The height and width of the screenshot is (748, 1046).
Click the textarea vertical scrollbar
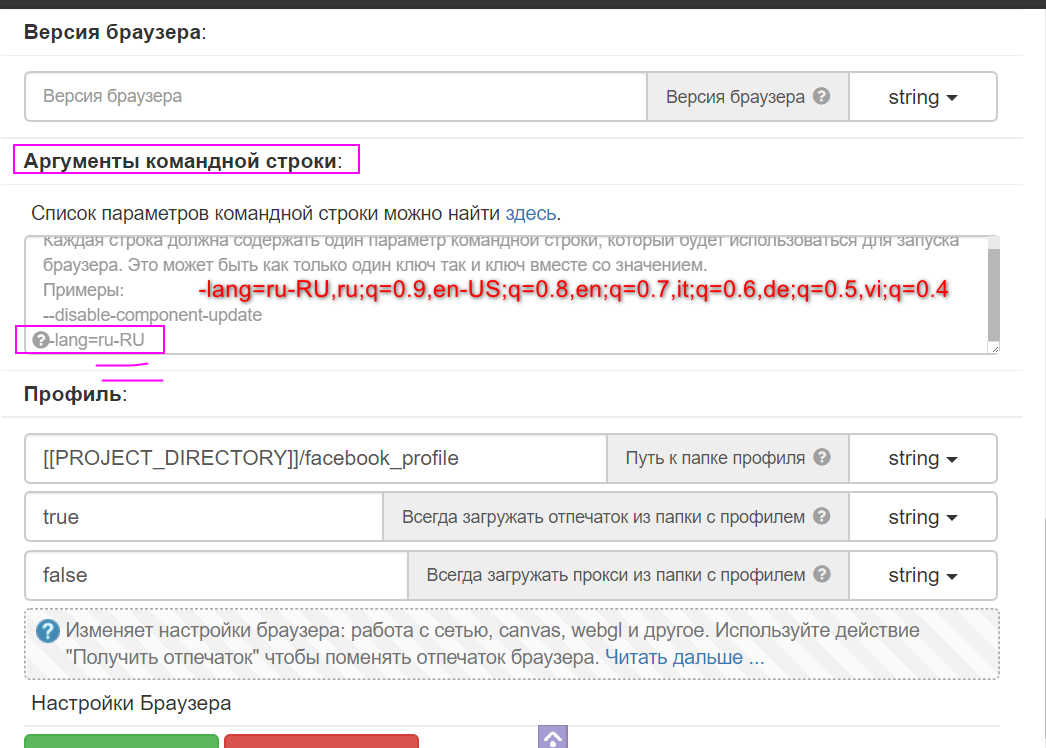(992, 295)
